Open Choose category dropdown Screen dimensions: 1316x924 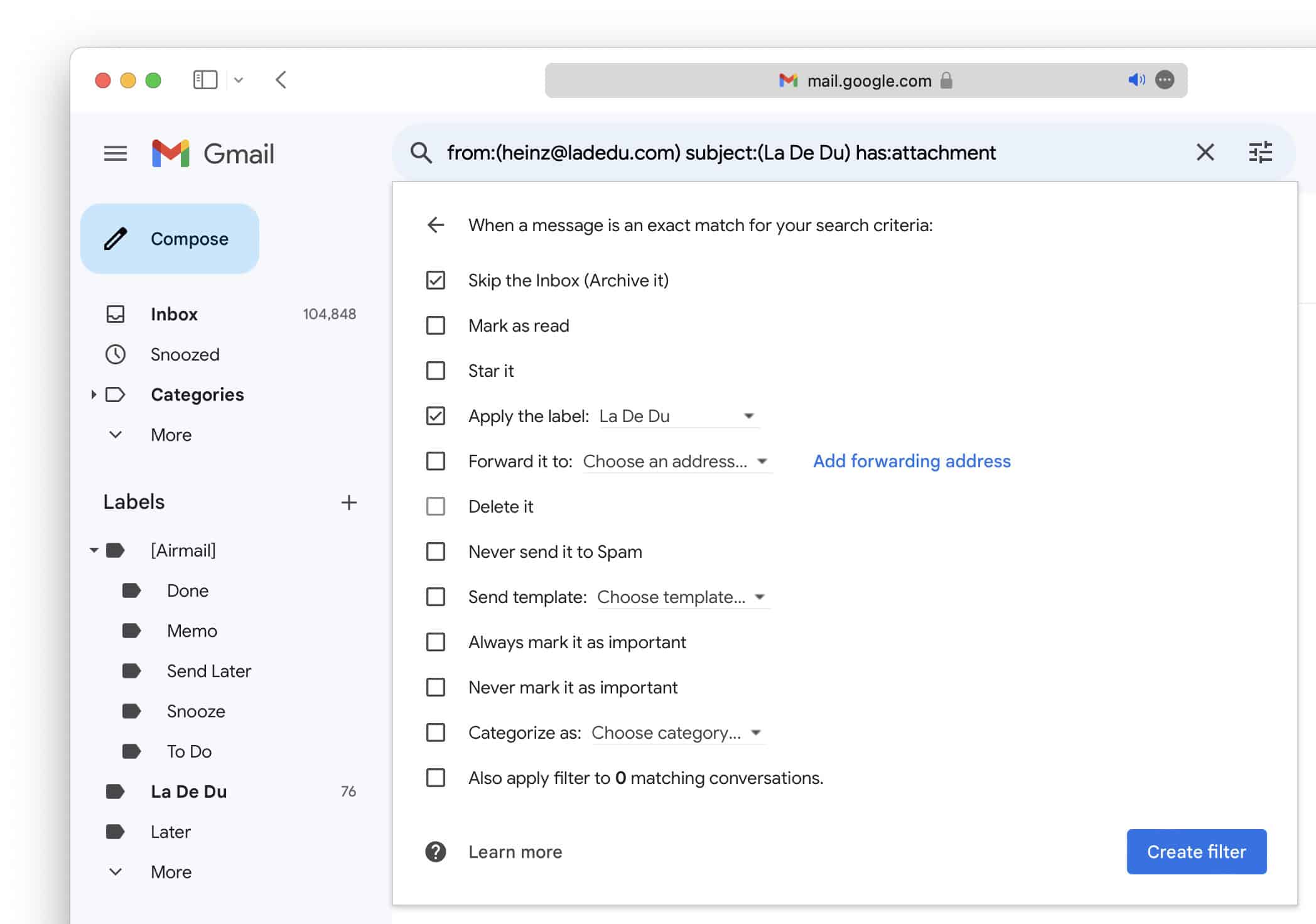coord(678,732)
